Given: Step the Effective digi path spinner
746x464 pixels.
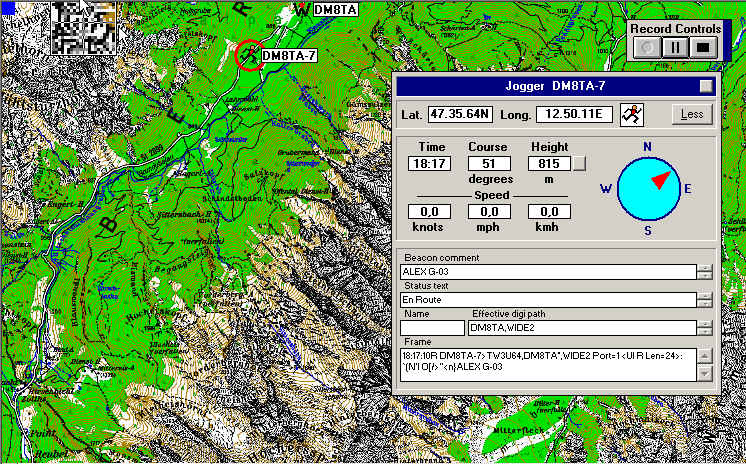Looking at the screenshot, I should tap(705, 328).
